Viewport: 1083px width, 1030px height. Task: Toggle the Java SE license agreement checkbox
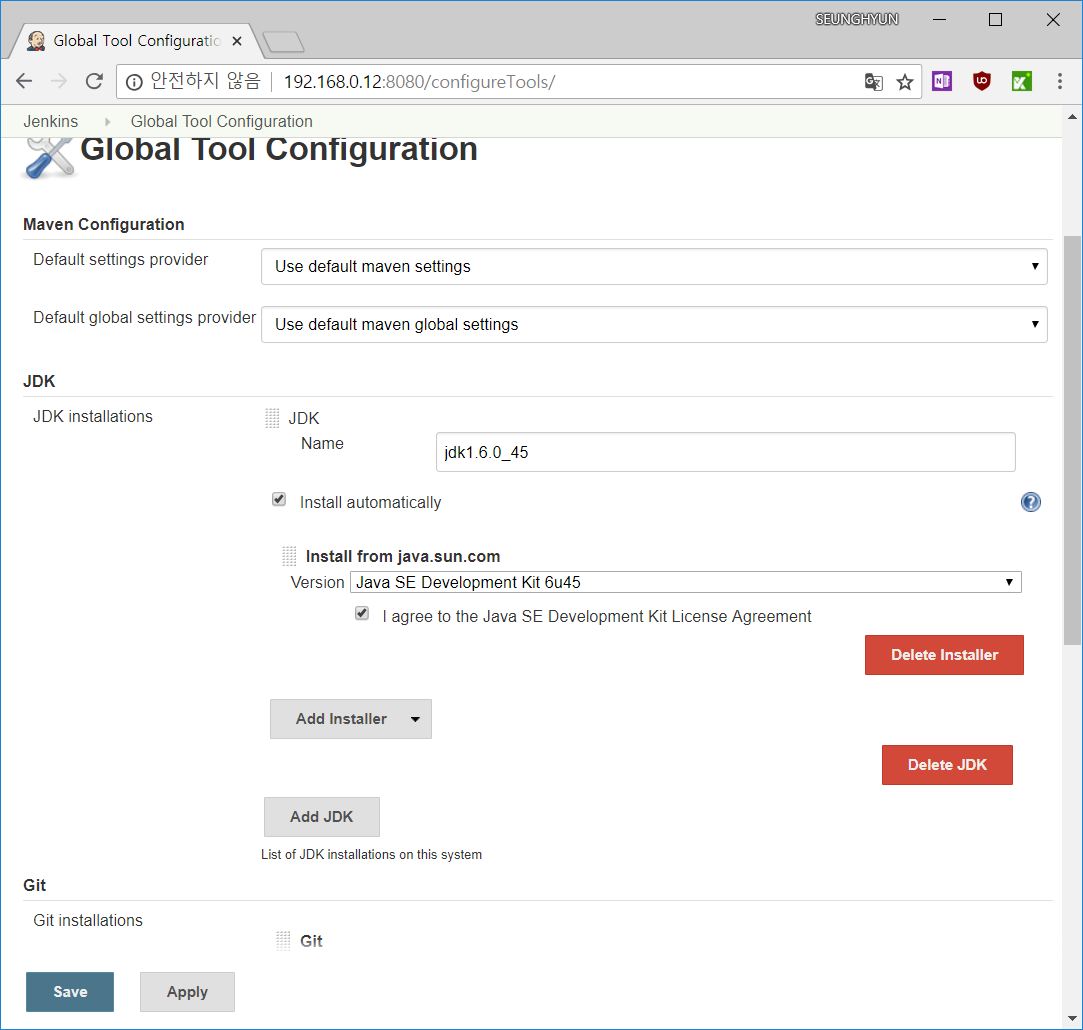click(362, 613)
